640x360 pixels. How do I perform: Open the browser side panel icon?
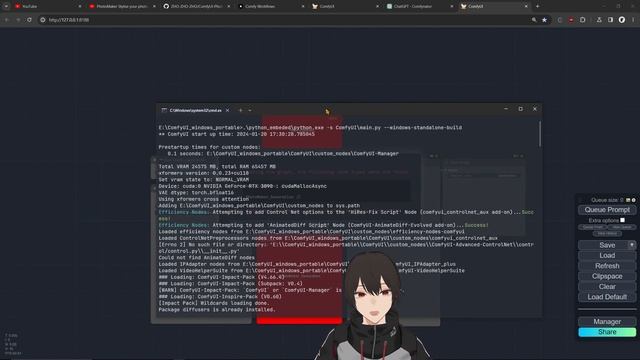click(x=610, y=20)
